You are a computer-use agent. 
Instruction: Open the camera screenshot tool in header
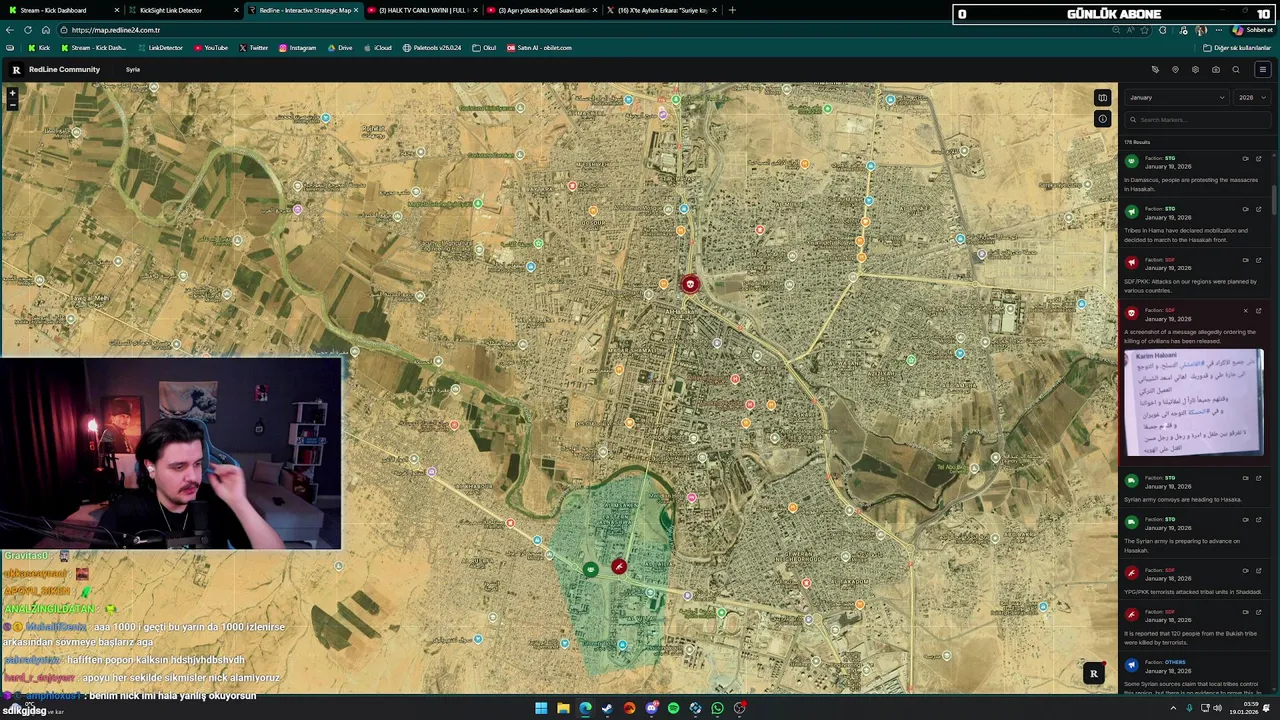1215,70
